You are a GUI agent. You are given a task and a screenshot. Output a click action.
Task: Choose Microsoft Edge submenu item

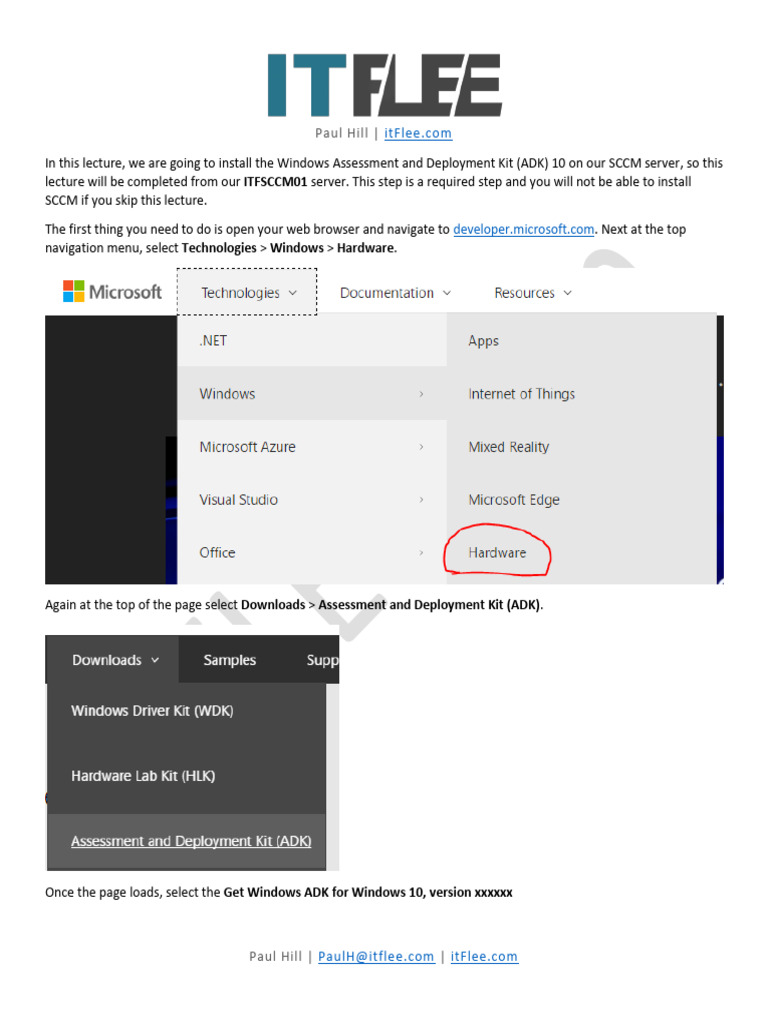pyautogui.click(x=514, y=500)
